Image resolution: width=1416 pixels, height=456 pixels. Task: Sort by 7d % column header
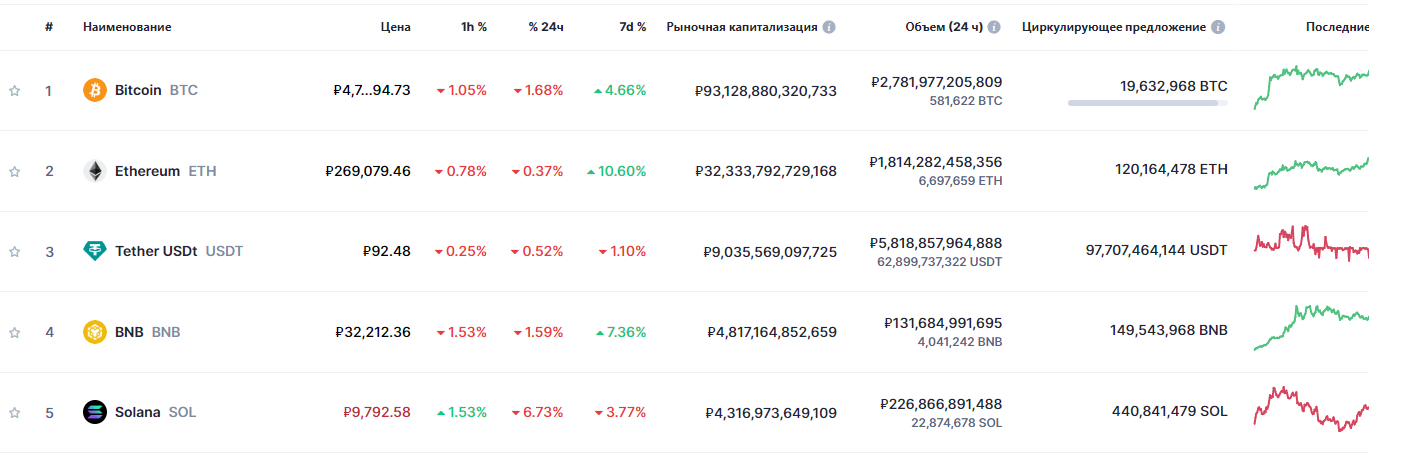pos(633,27)
